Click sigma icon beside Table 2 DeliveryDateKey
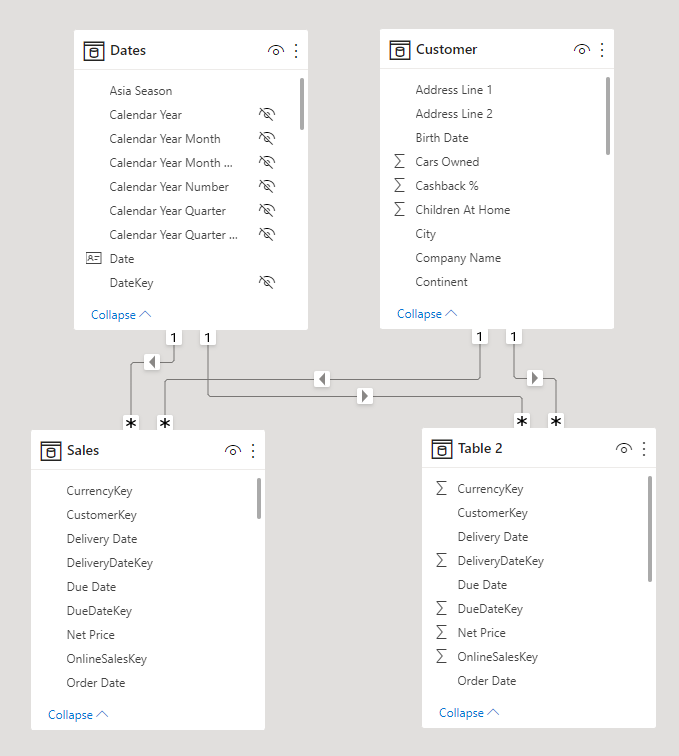Image resolution: width=679 pixels, height=756 pixels. [441, 560]
